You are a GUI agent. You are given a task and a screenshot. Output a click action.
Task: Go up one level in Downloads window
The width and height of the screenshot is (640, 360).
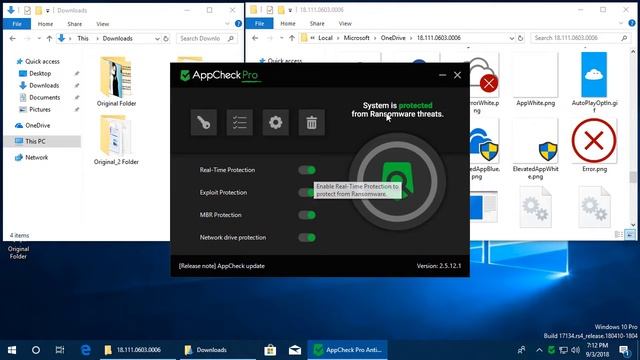pos(49,38)
